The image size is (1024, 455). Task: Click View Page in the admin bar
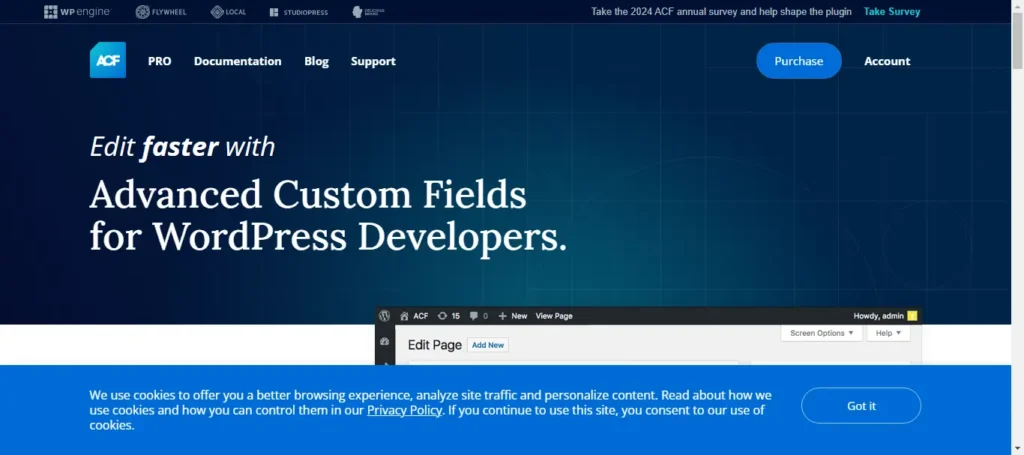click(x=554, y=316)
